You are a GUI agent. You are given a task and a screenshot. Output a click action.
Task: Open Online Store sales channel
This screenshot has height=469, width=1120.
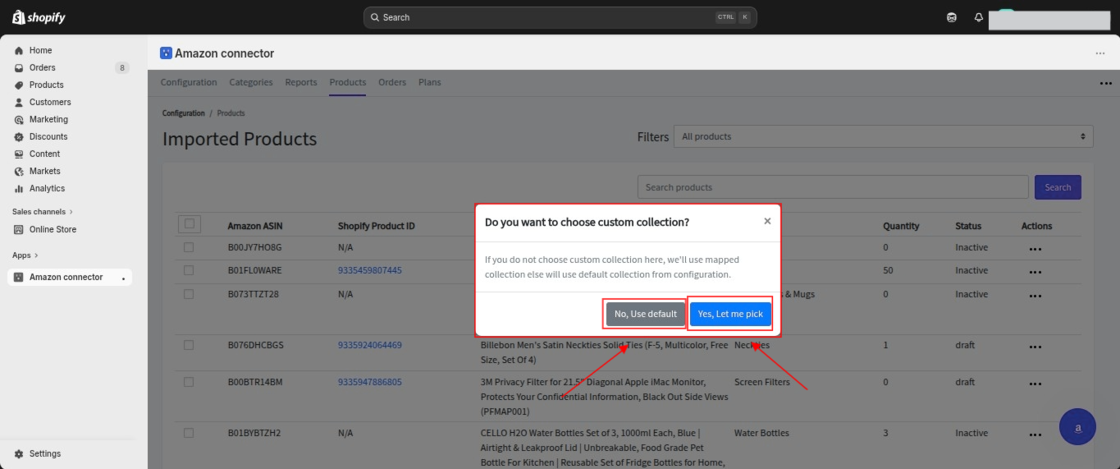52,229
